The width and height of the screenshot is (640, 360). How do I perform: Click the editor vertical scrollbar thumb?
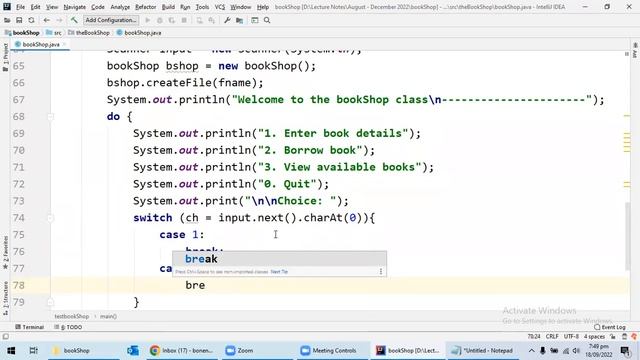tap(627, 236)
